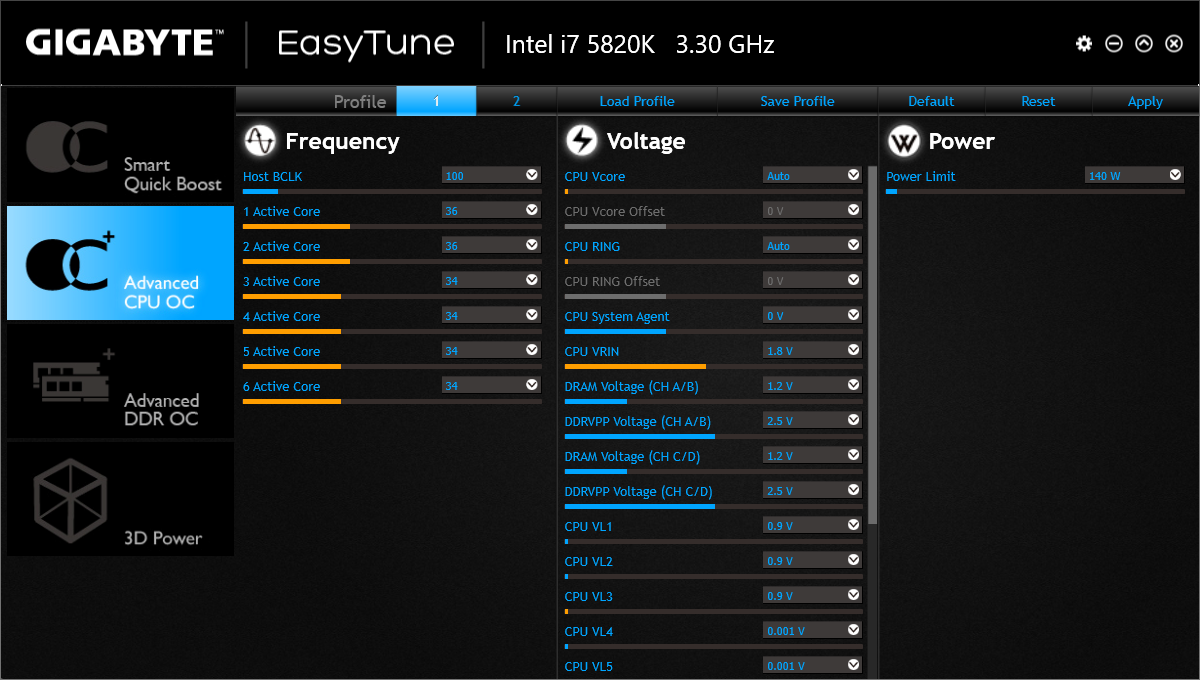Click Save Profile
Viewport: 1200px width, 680px height.
[797, 101]
